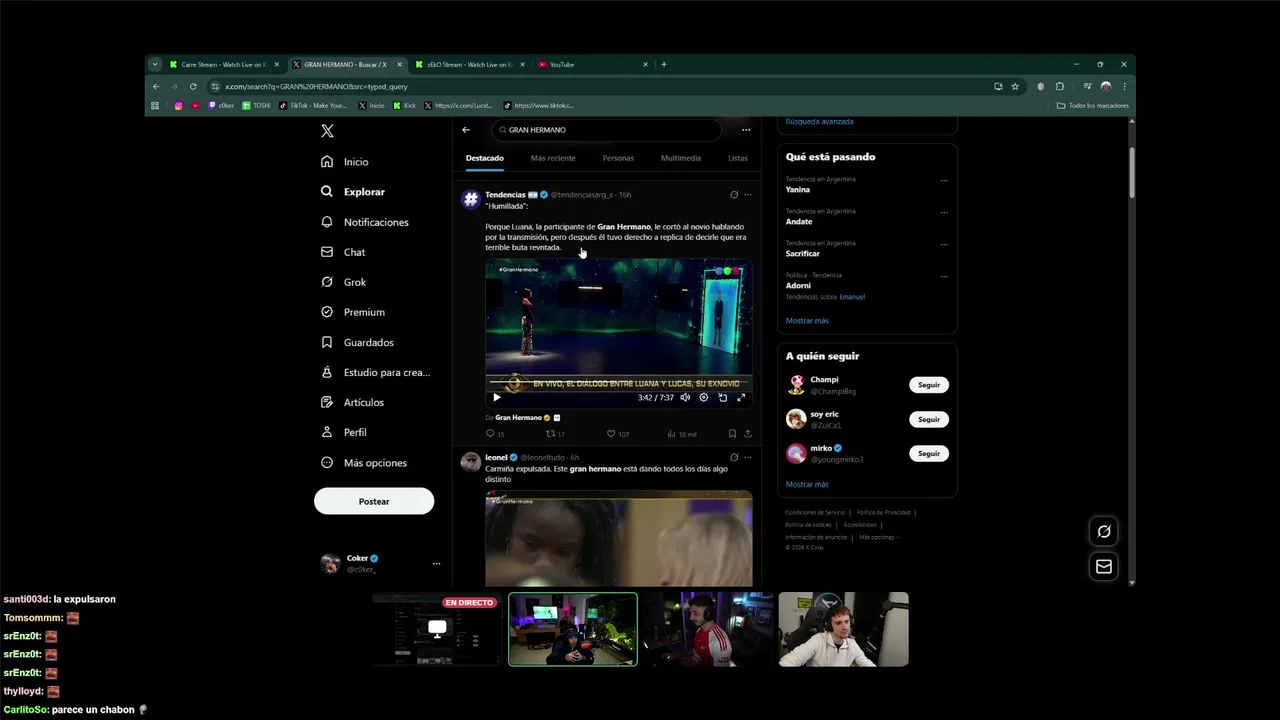Open Estudio para creadores

[375, 372]
